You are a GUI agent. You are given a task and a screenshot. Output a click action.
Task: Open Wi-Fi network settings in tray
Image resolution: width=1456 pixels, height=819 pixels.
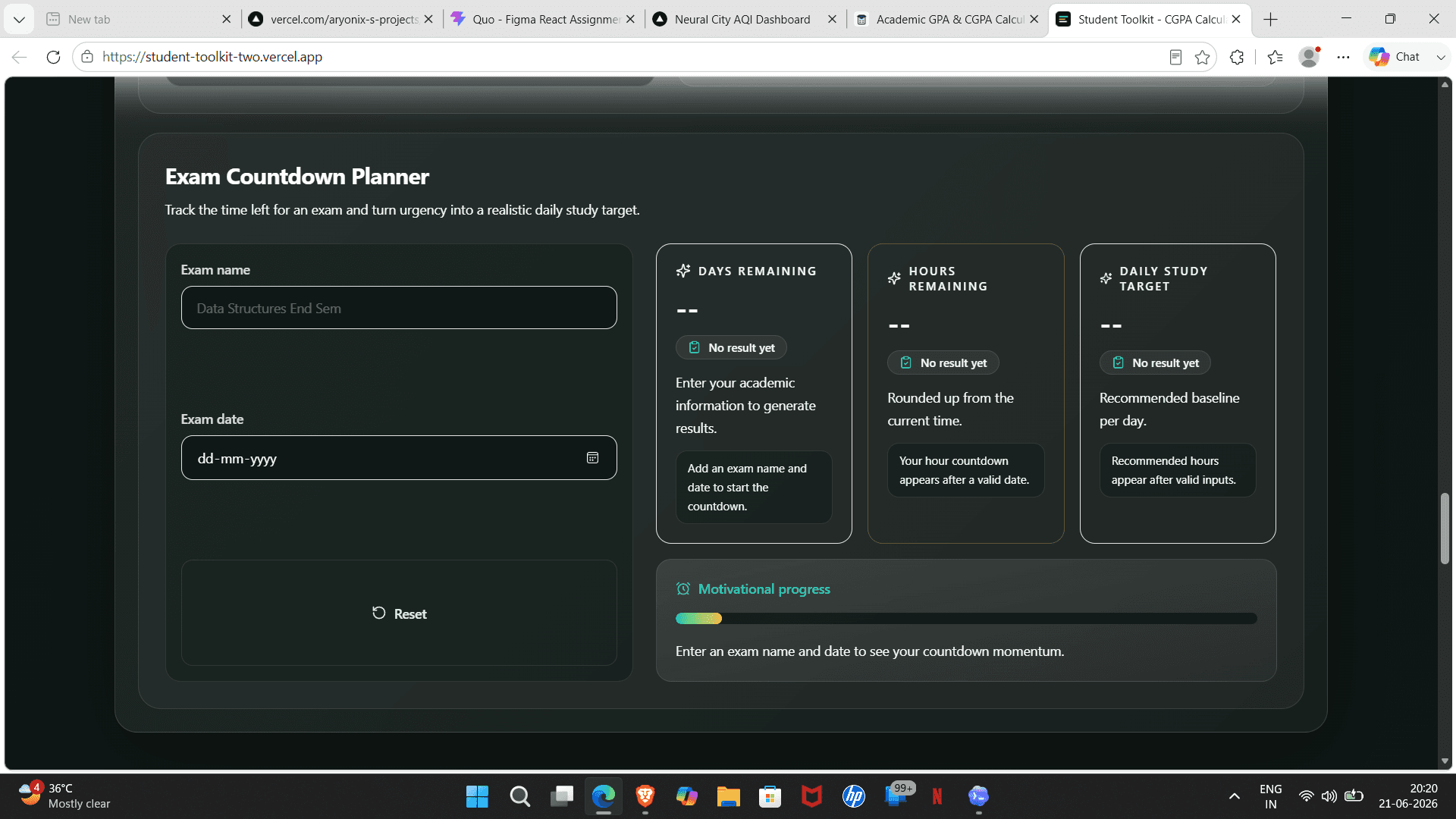click(x=1306, y=796)
